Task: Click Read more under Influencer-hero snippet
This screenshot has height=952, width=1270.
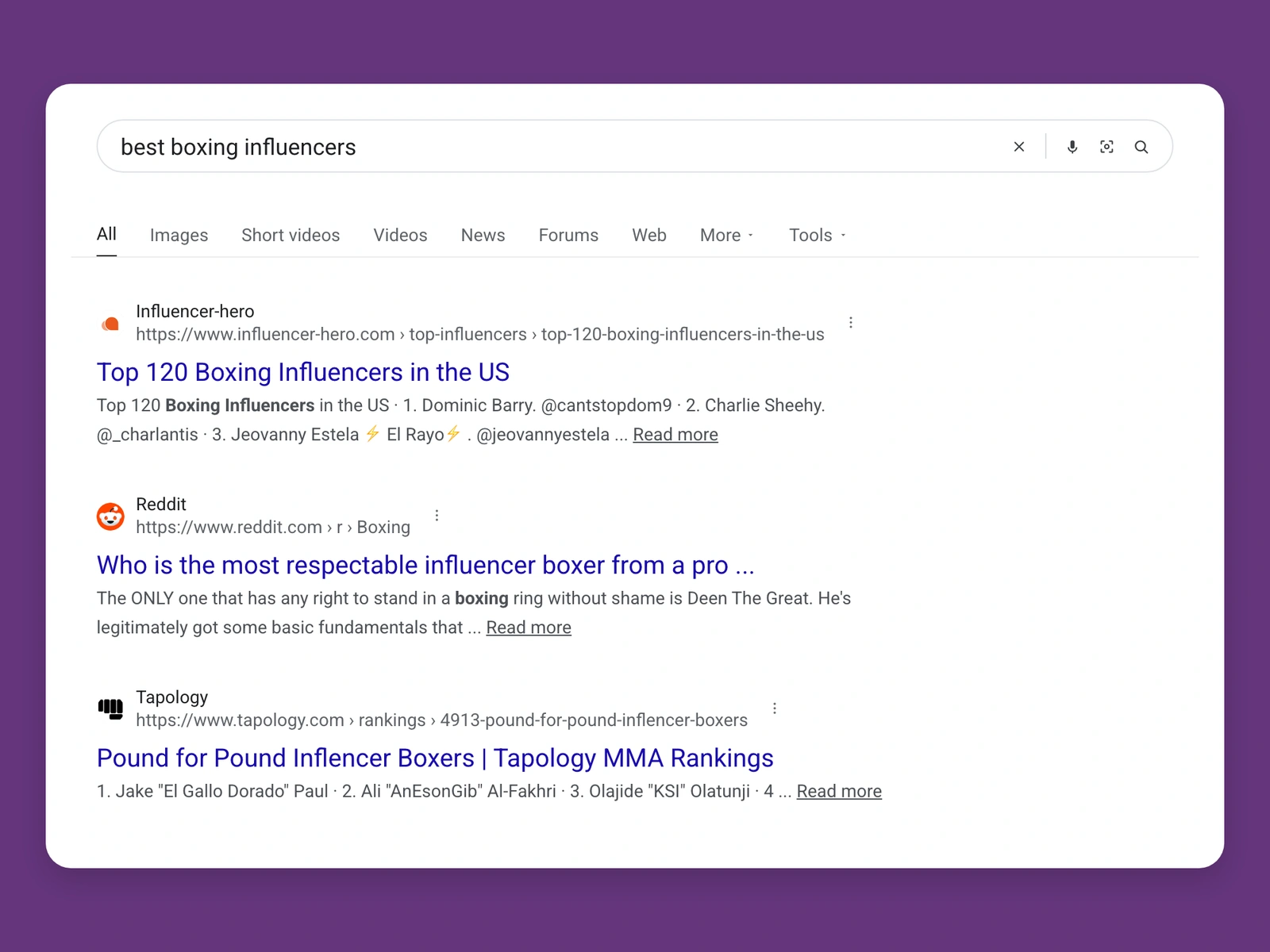Action: 675,435
